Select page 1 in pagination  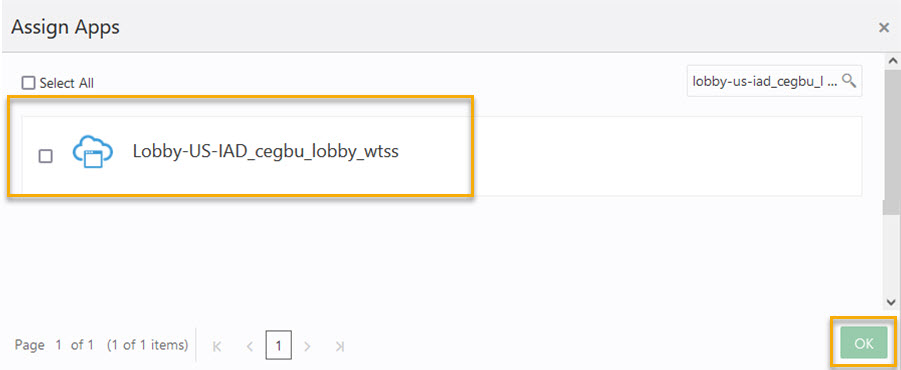[279, 345]
